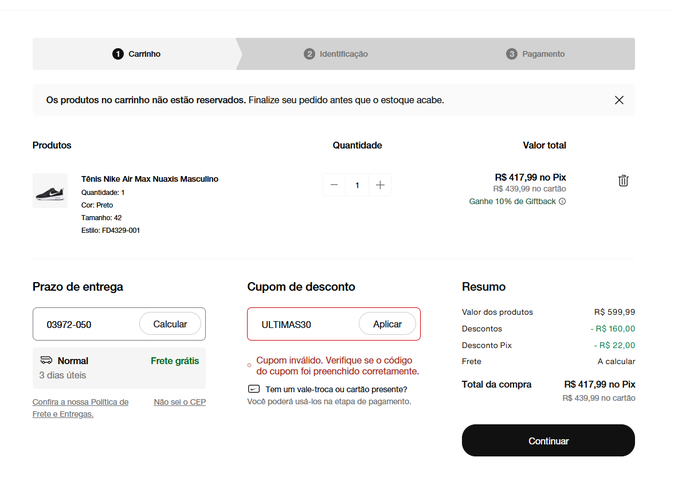Click the Nike shoe product thumbnail
The height and width of the screenshot is (500, 674).
50,190
